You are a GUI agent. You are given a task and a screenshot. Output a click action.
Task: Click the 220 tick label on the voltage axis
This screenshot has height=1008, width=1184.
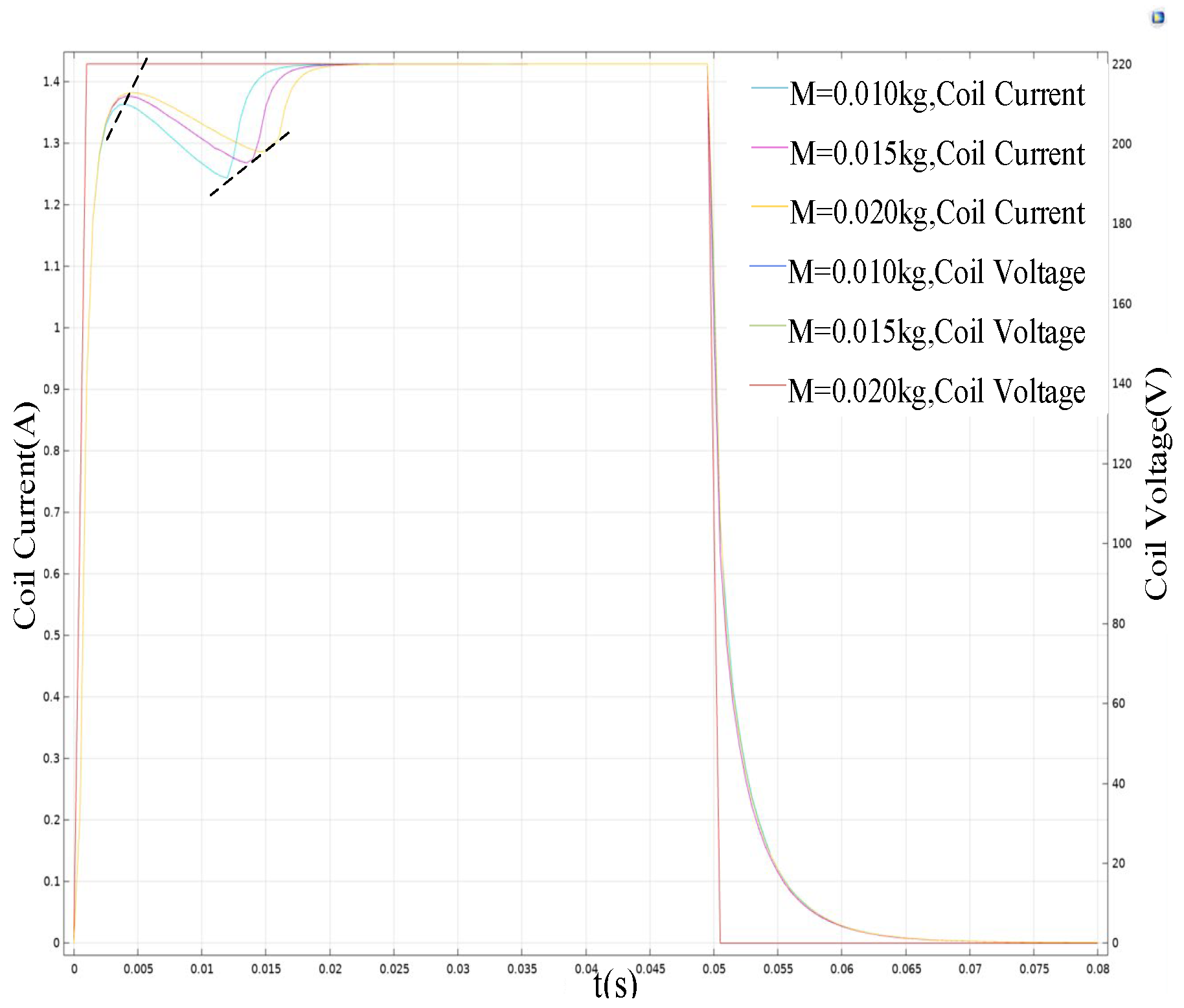coord(1122,64)
